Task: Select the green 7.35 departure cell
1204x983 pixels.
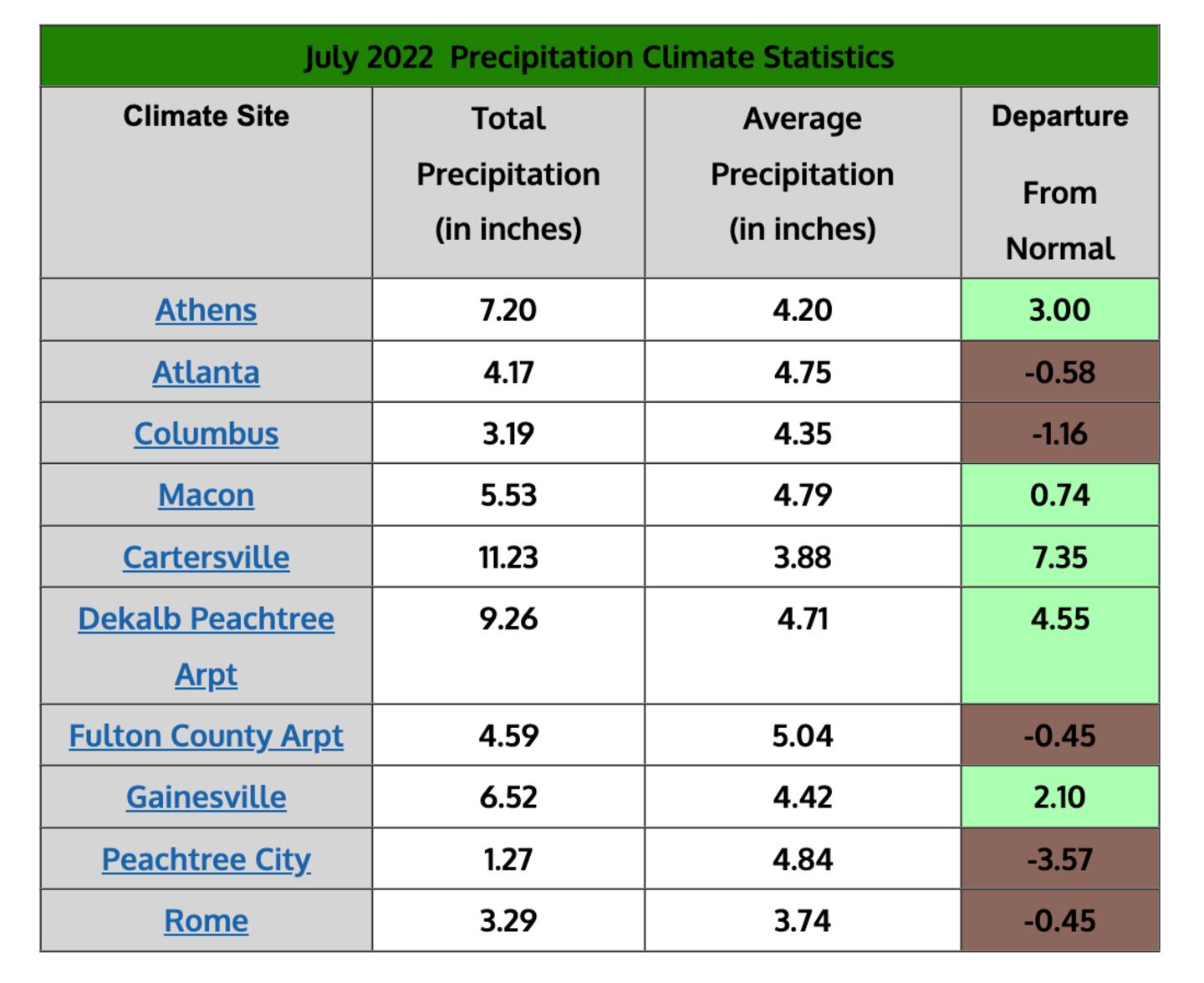Action: pyautogui.click(x=1059, y=558)
